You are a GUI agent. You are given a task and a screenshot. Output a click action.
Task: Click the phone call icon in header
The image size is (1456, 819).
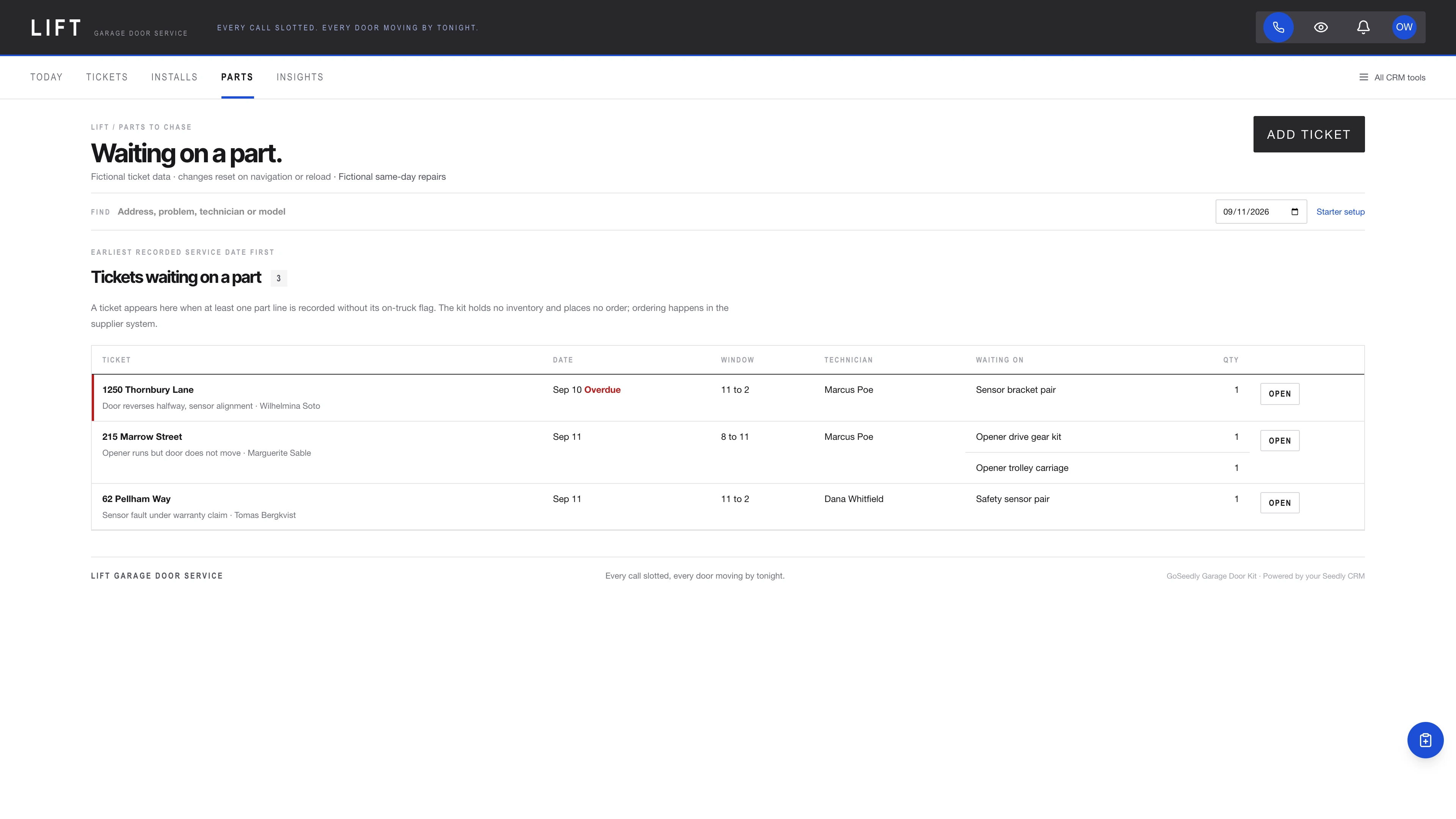pyautogui.click(x=1278, y=27)
